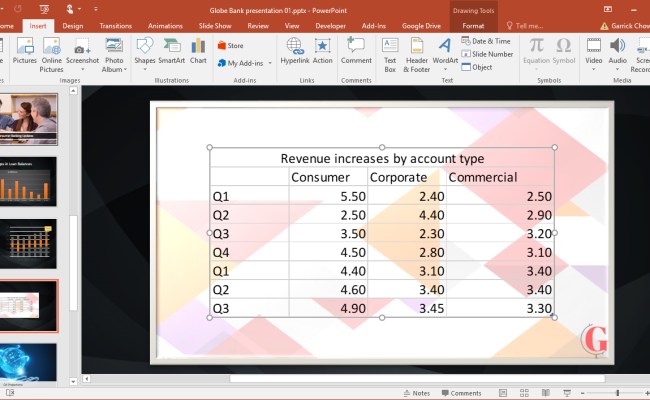Select the bar chart slide thumbnail
This screenshot has height=400, width=650.
[x=28, y=182]
